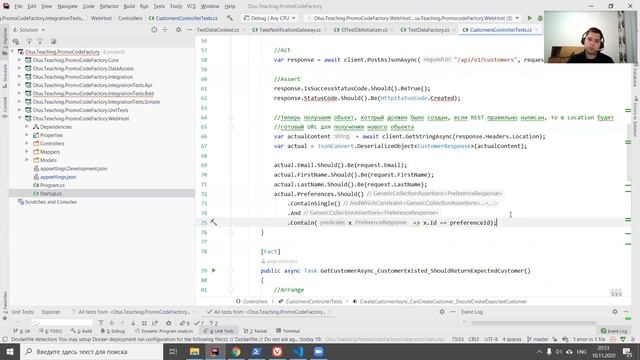The width and height of the screenshot is (640, 360).
Task: Click the Locate in Solution target icon
Action: (154, 30)
